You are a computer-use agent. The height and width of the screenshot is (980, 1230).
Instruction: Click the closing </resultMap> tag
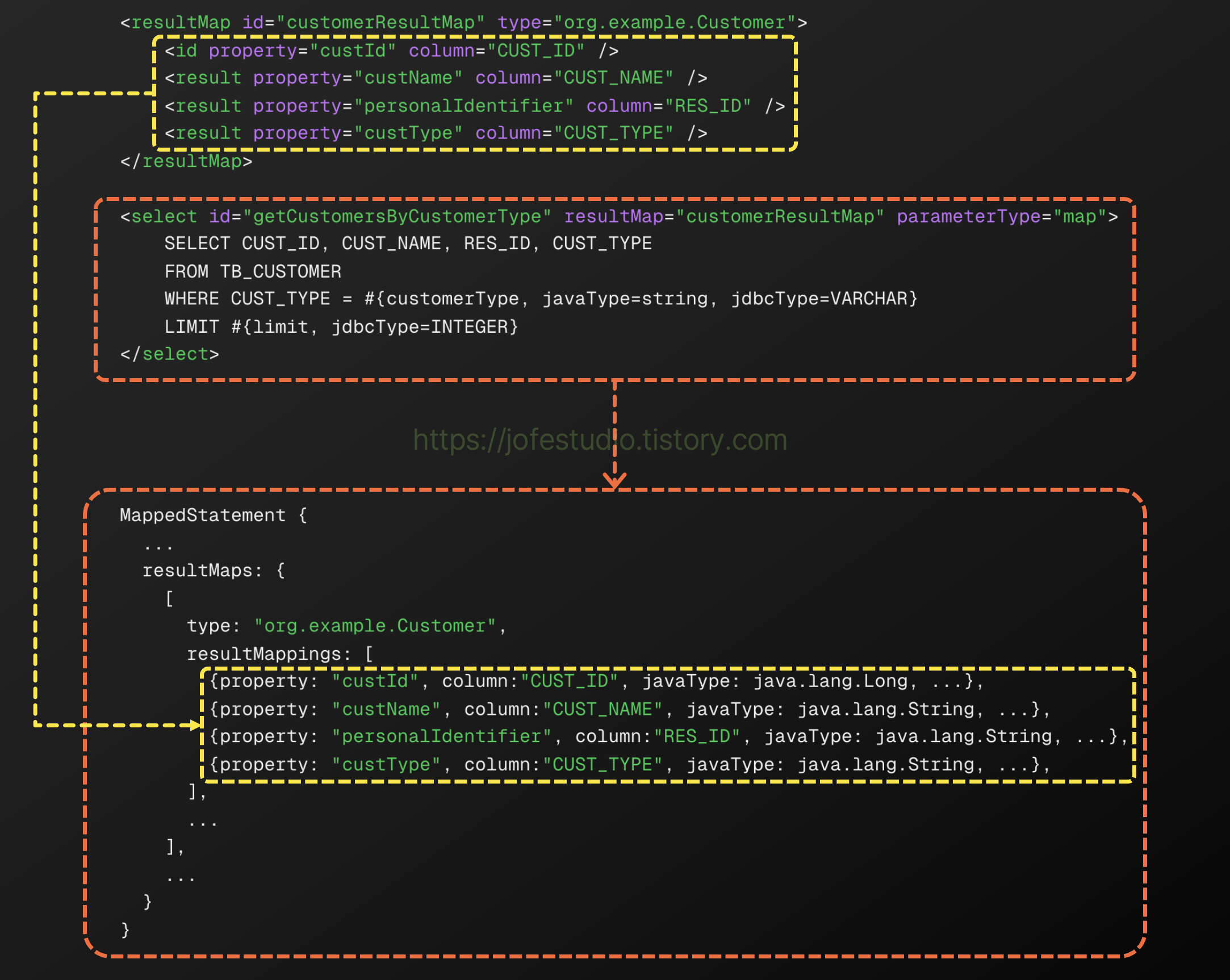point(186,161)
